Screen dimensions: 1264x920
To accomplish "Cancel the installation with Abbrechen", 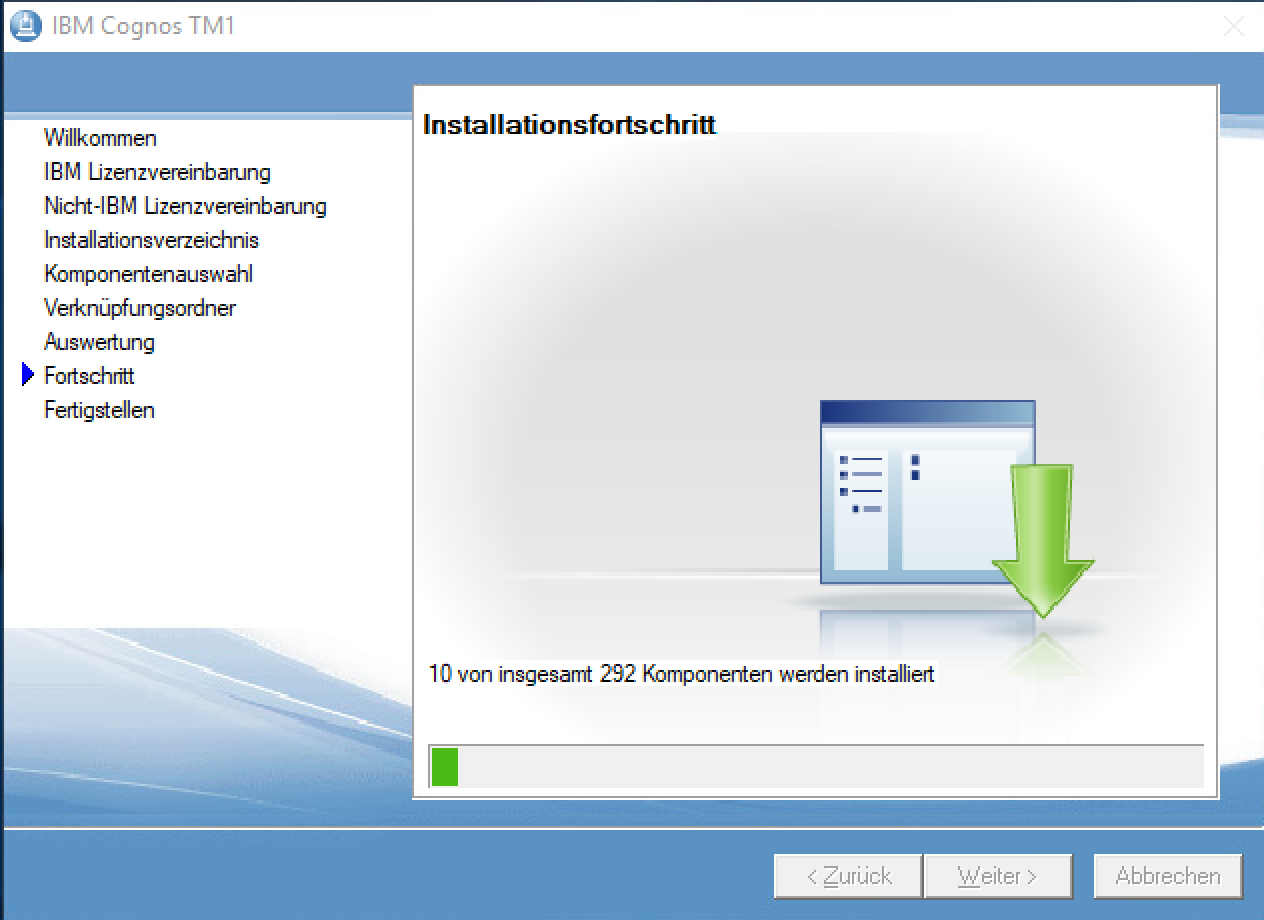I will click(1167, 876).
